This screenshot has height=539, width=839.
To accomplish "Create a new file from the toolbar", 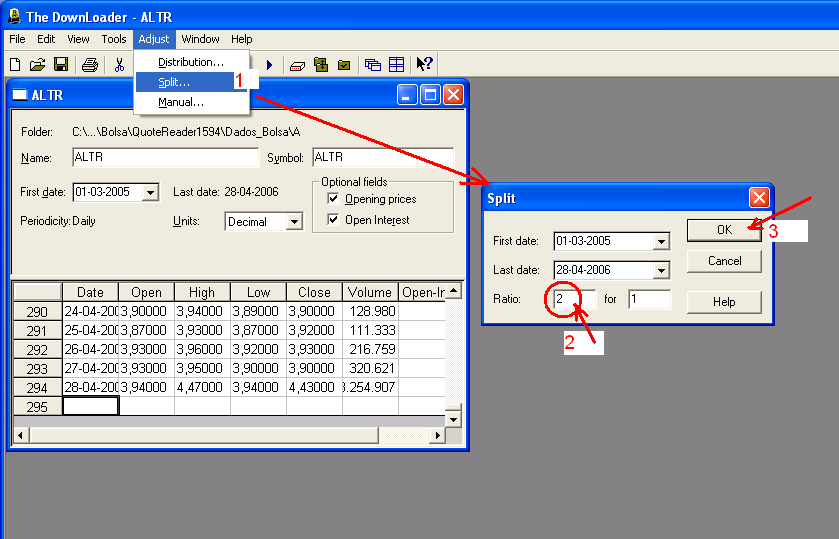I will (15, 65).
